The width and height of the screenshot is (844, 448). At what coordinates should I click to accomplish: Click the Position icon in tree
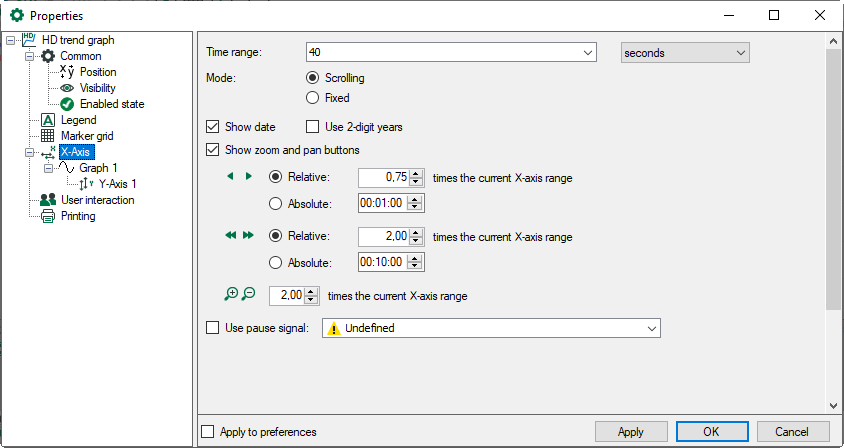[67, 72]
